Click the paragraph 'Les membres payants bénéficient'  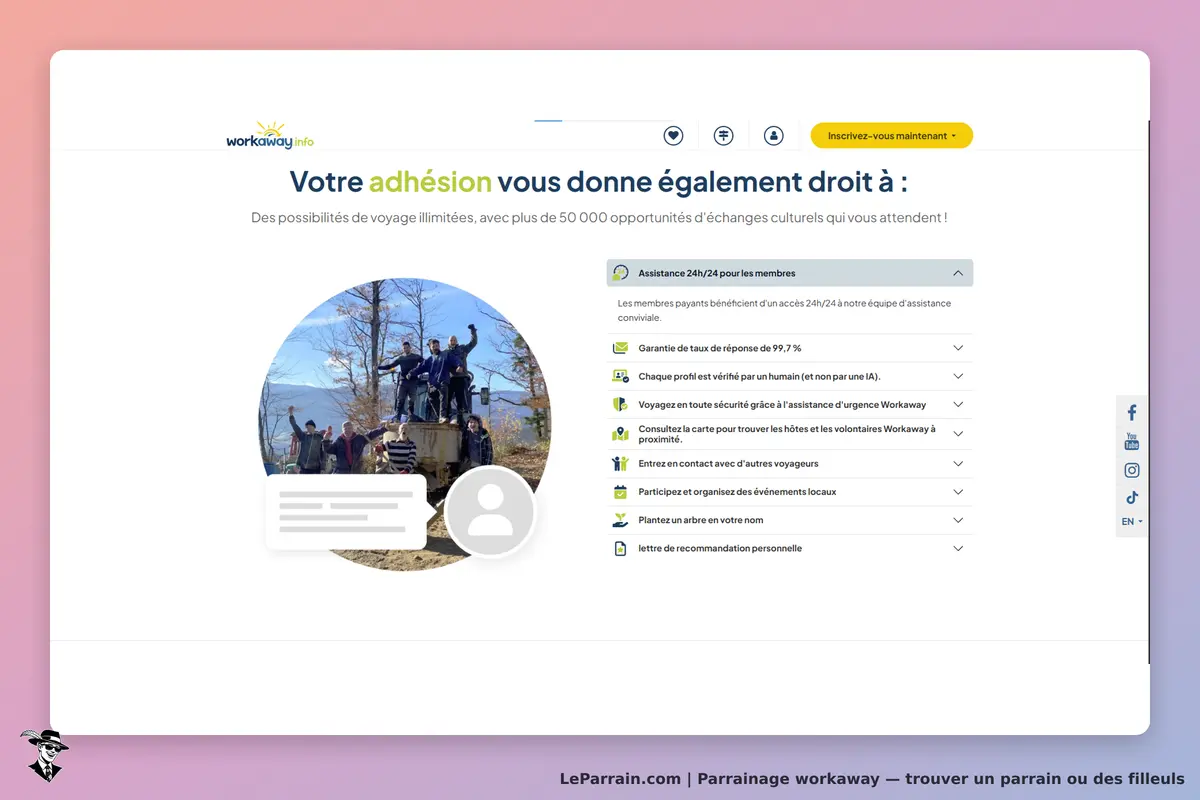coord(785,310)
